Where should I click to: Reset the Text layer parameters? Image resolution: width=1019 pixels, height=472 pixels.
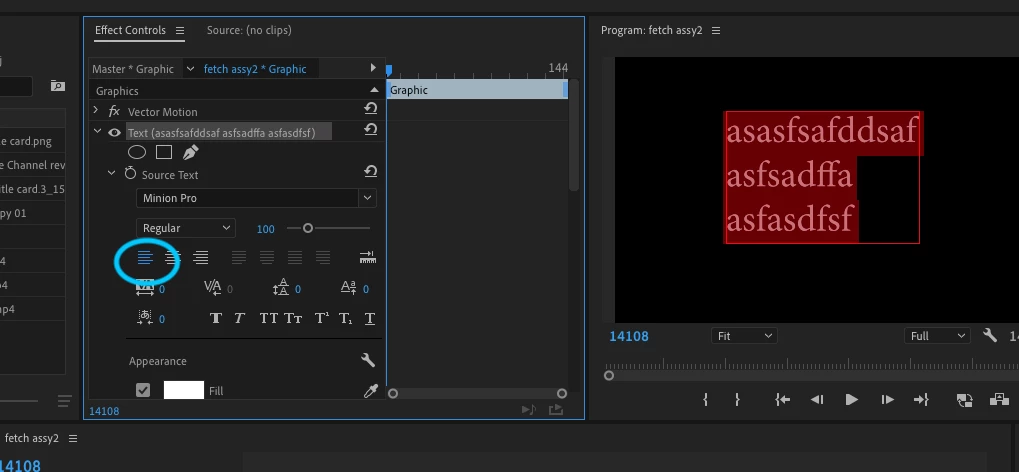point(370,129)
